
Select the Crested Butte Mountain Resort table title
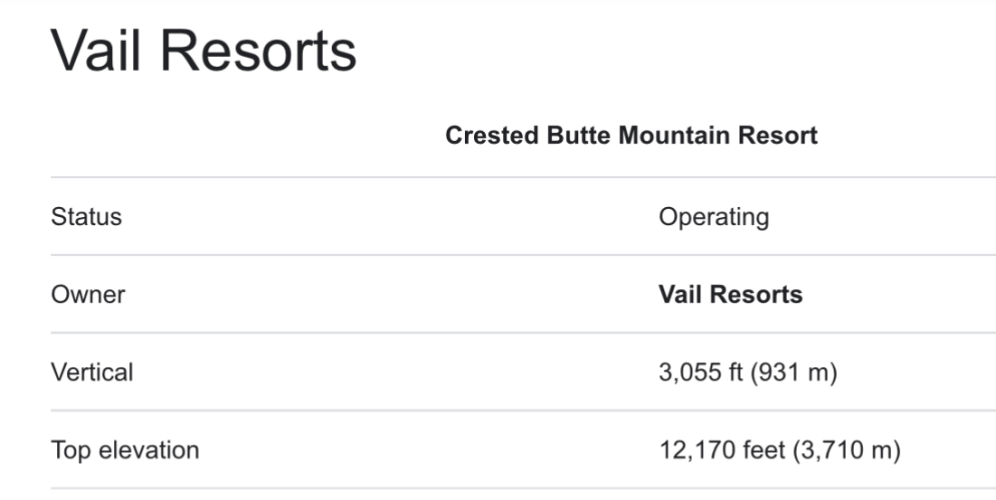click(x=631, y=135)
